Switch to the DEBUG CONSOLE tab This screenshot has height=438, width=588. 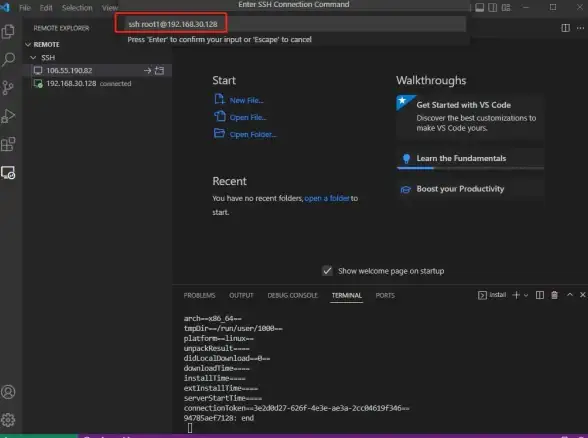[292, 296]
